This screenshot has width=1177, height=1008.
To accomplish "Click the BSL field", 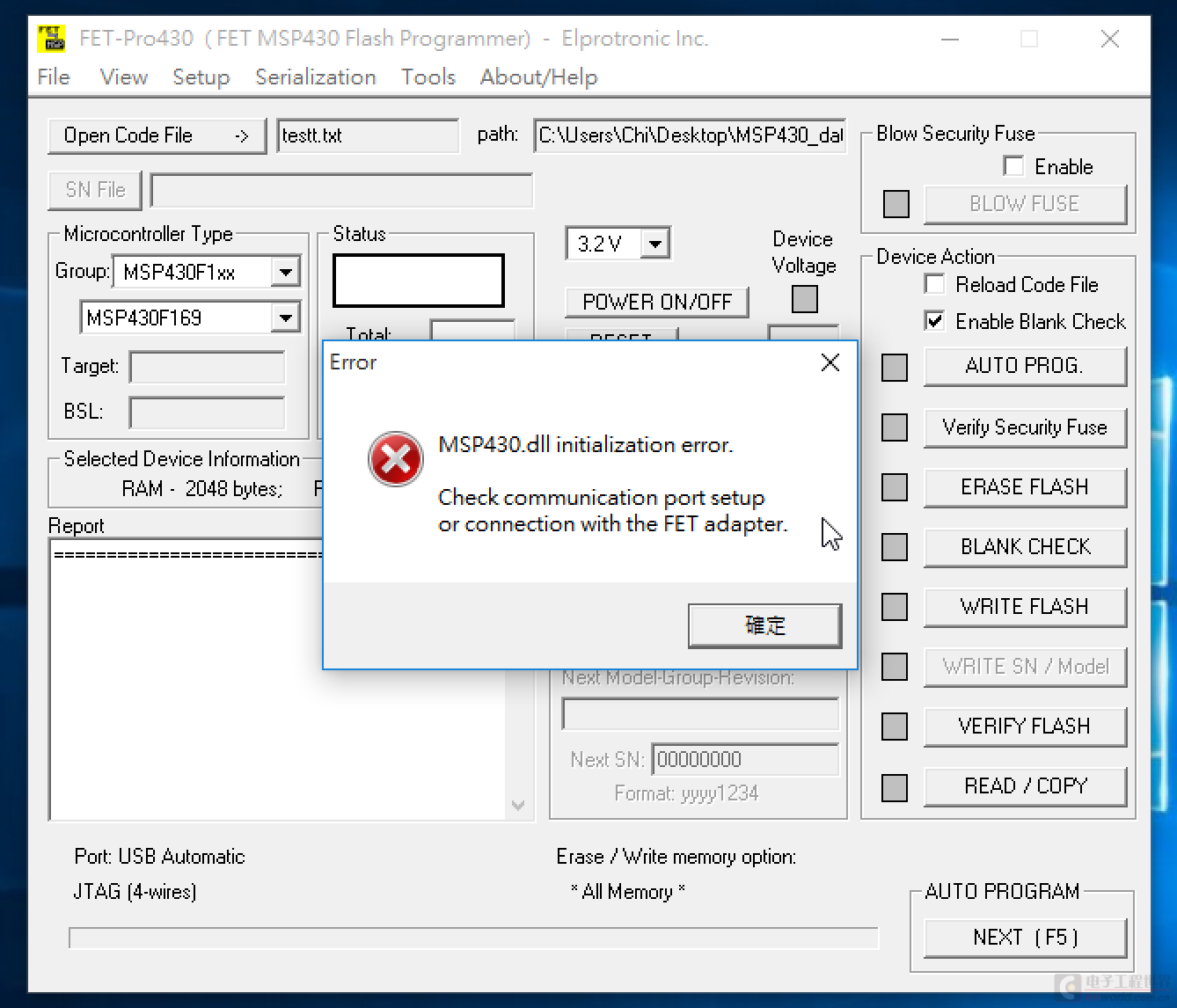I will 207,413.
